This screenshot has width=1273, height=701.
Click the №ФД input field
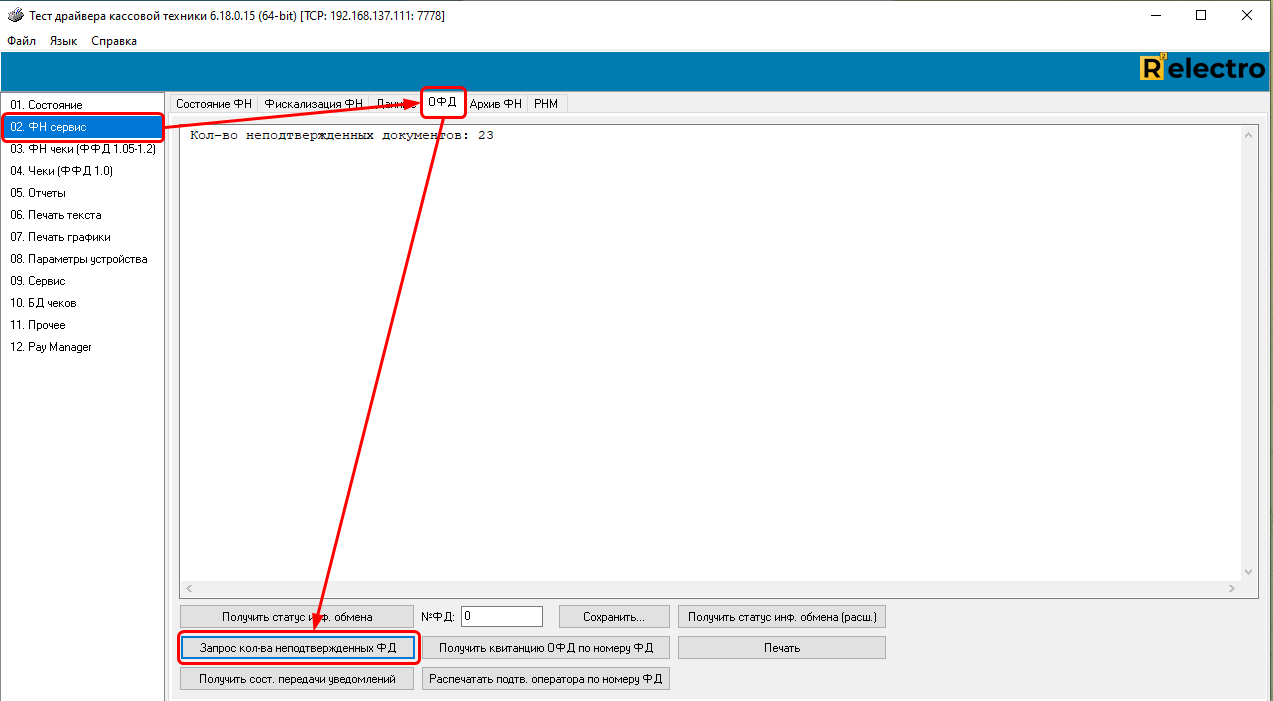tap(502, 617)
